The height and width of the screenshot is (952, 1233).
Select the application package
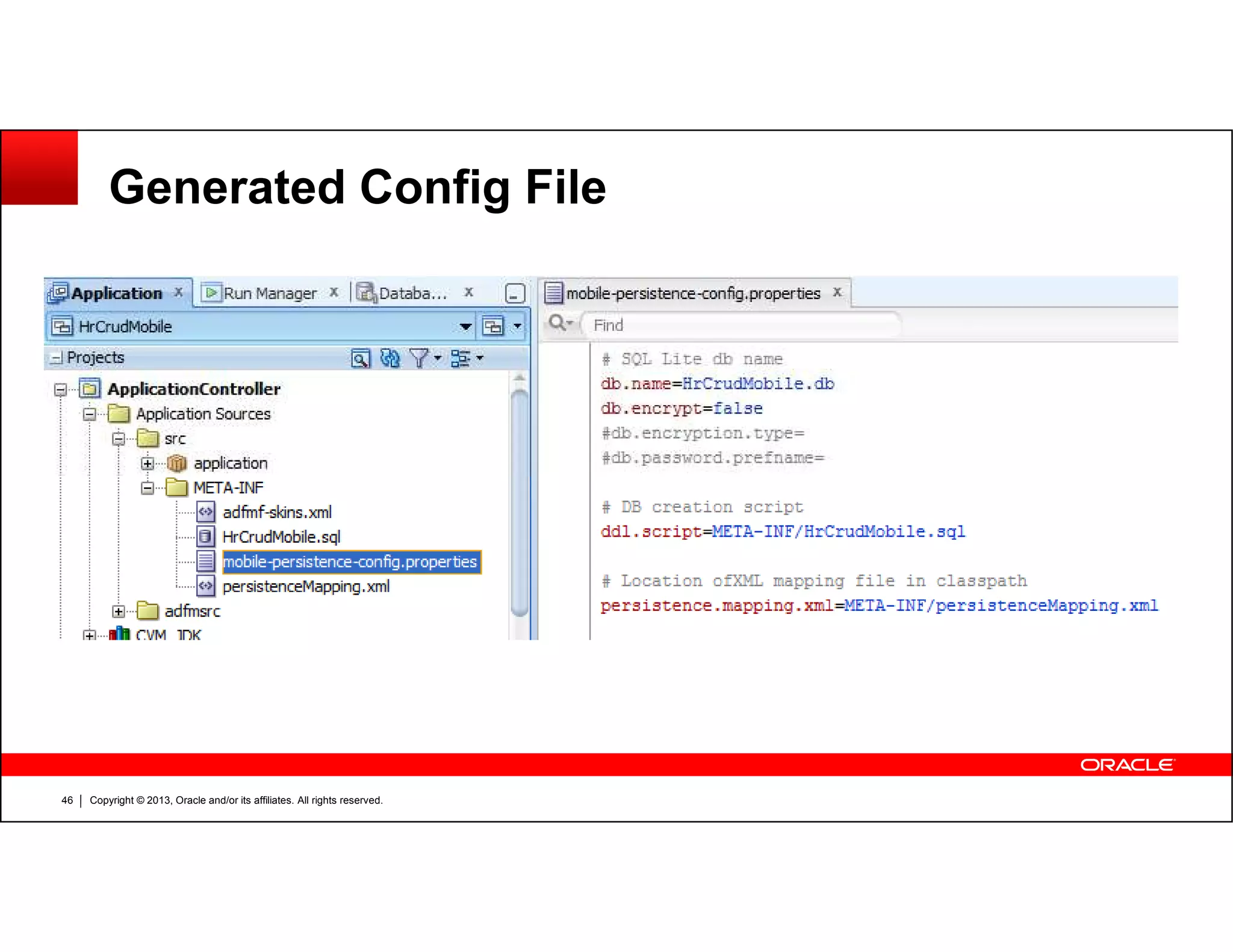(231, 463)
